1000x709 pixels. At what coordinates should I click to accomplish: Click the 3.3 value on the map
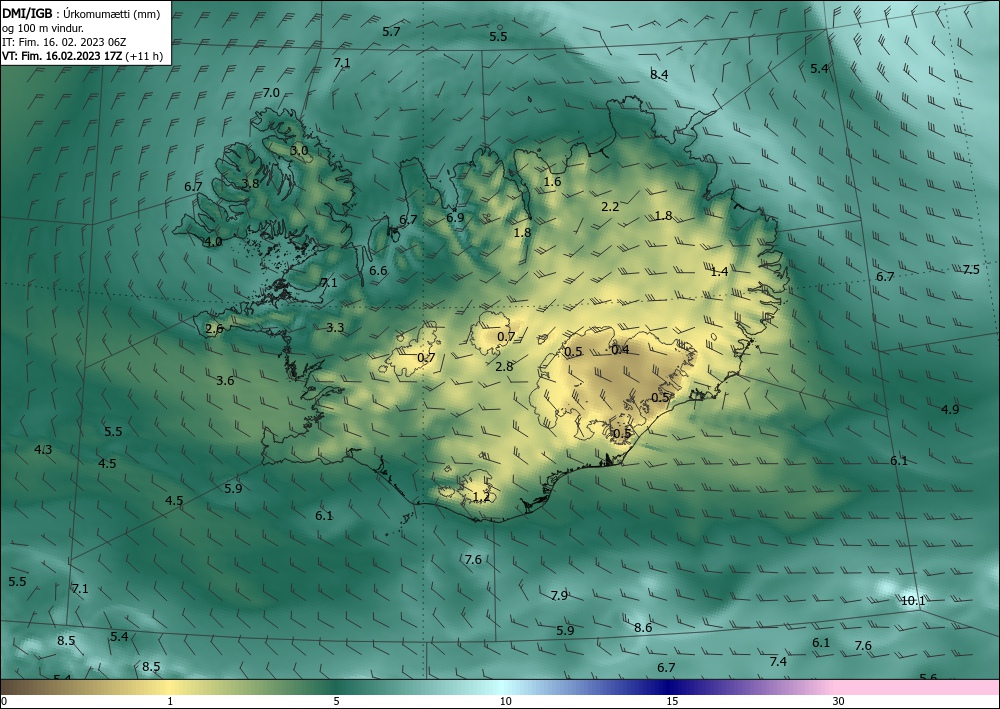pos(335,328)
